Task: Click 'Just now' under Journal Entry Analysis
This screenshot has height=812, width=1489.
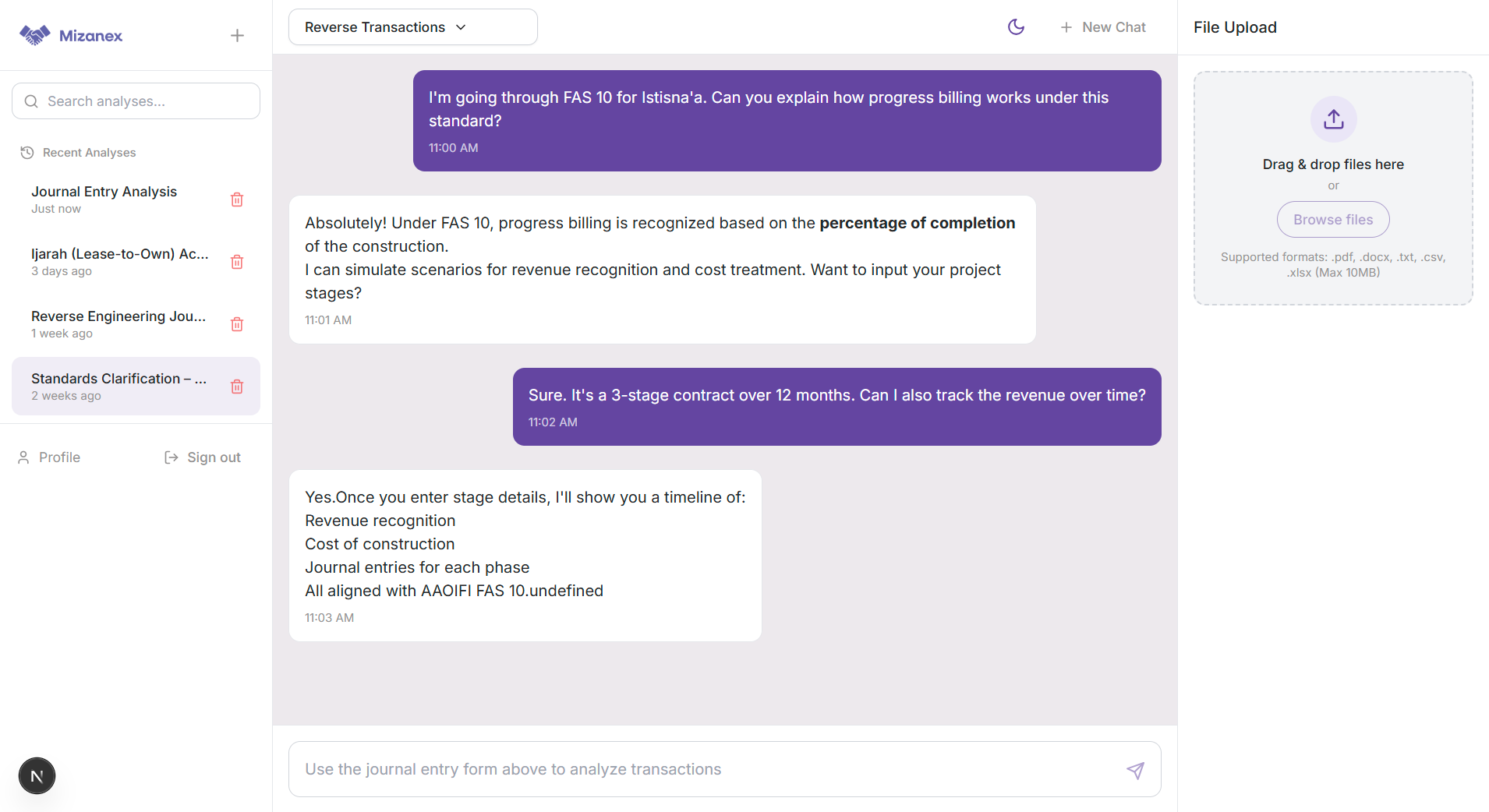Action: (x=56, y=209)
